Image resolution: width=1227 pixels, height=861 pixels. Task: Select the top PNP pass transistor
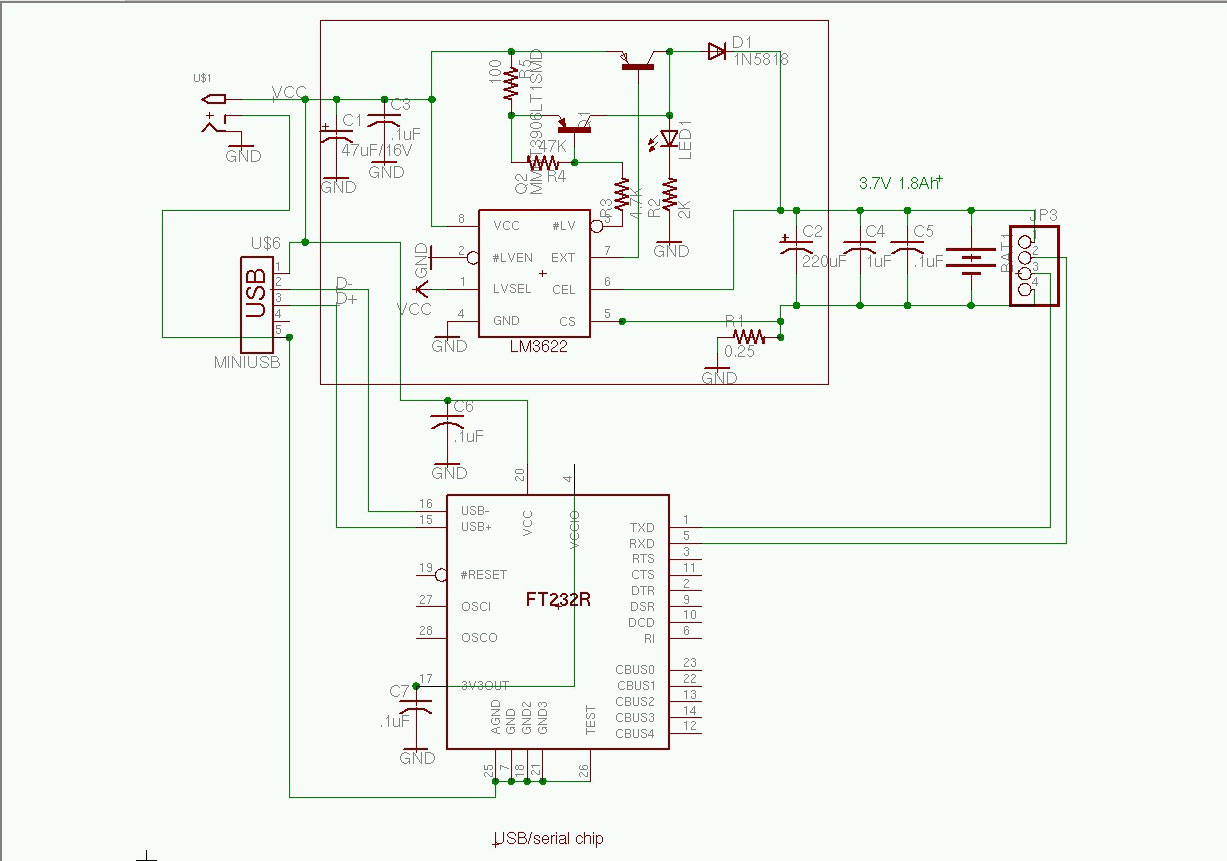[637, 60]
